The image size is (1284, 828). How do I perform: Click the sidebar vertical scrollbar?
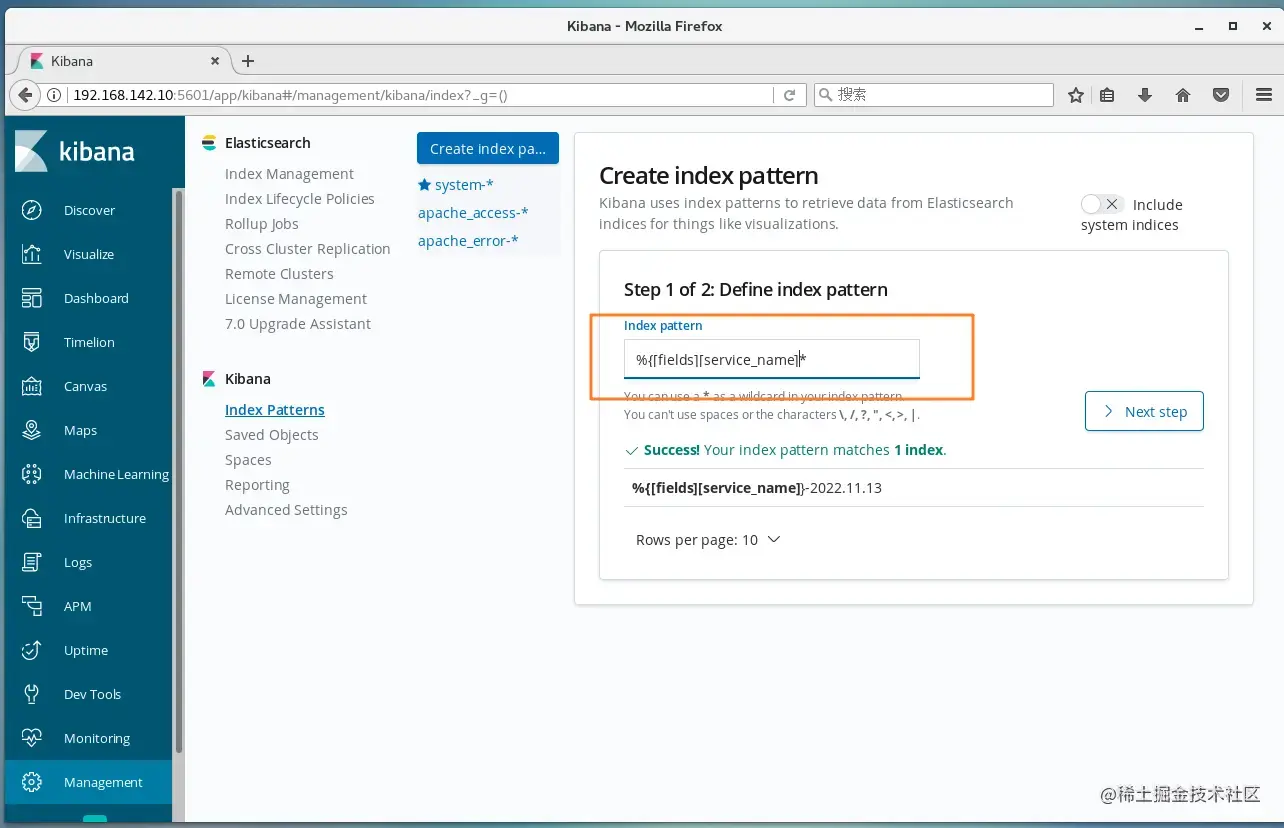[179, 470]
